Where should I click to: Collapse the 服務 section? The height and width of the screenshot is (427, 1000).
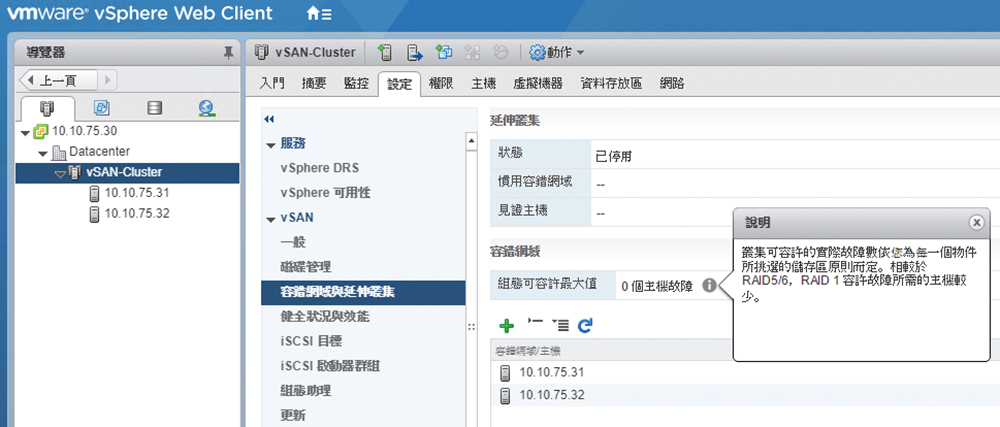(x=270, y=145)
